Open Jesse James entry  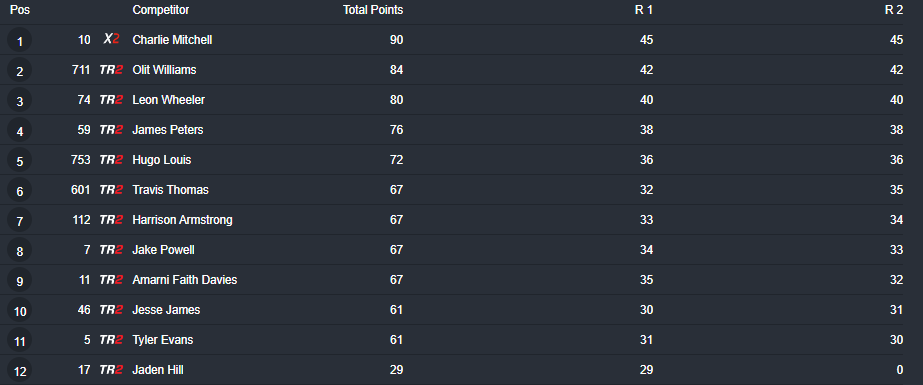pos(166,310)
